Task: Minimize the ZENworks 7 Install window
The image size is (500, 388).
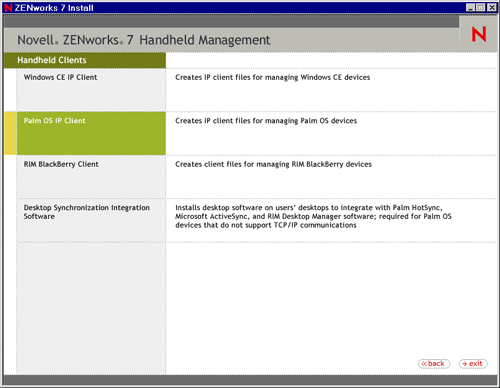Action: (x=470, y=7)
